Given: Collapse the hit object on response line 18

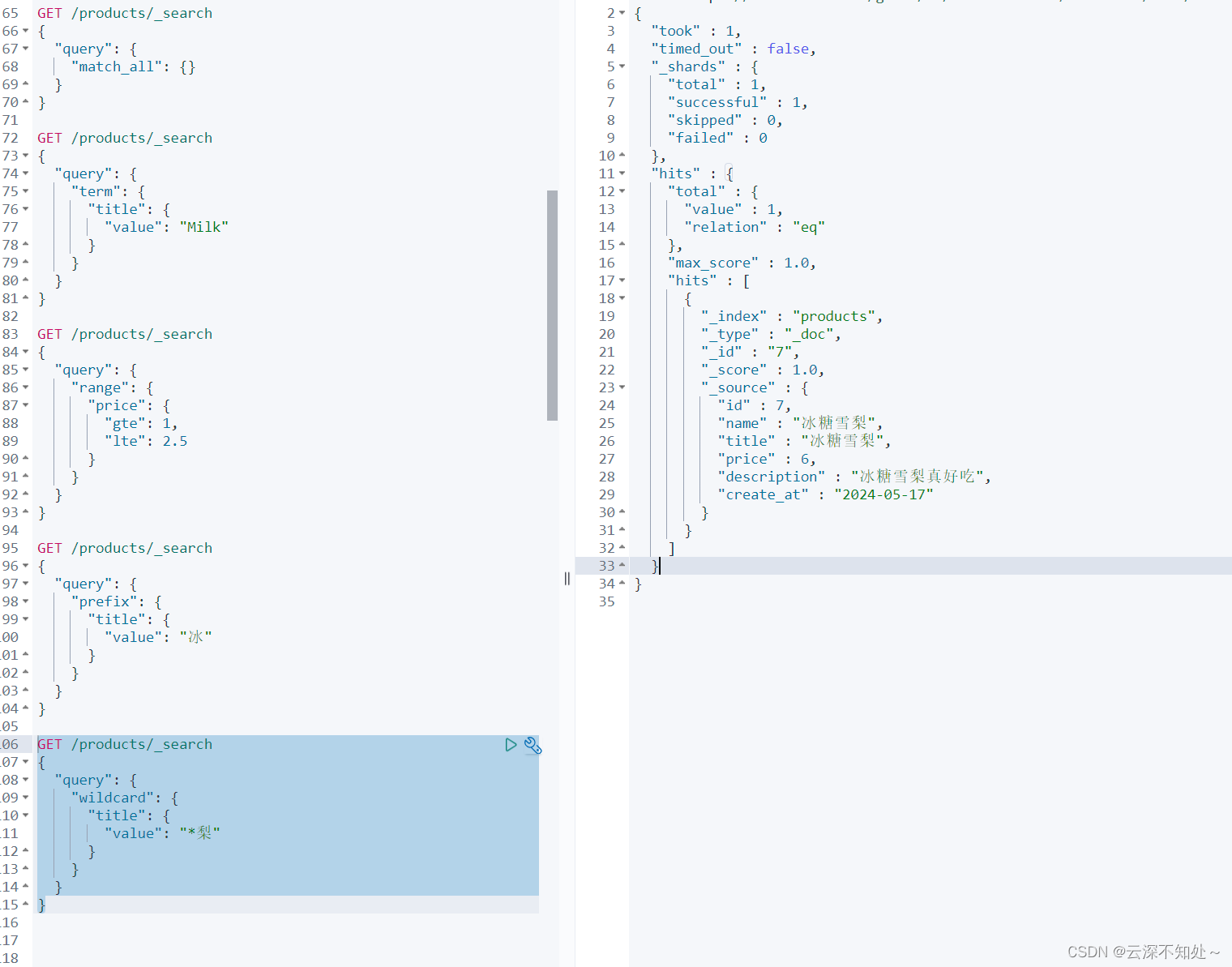Looking at the screenshot, I should coord(622,298).
